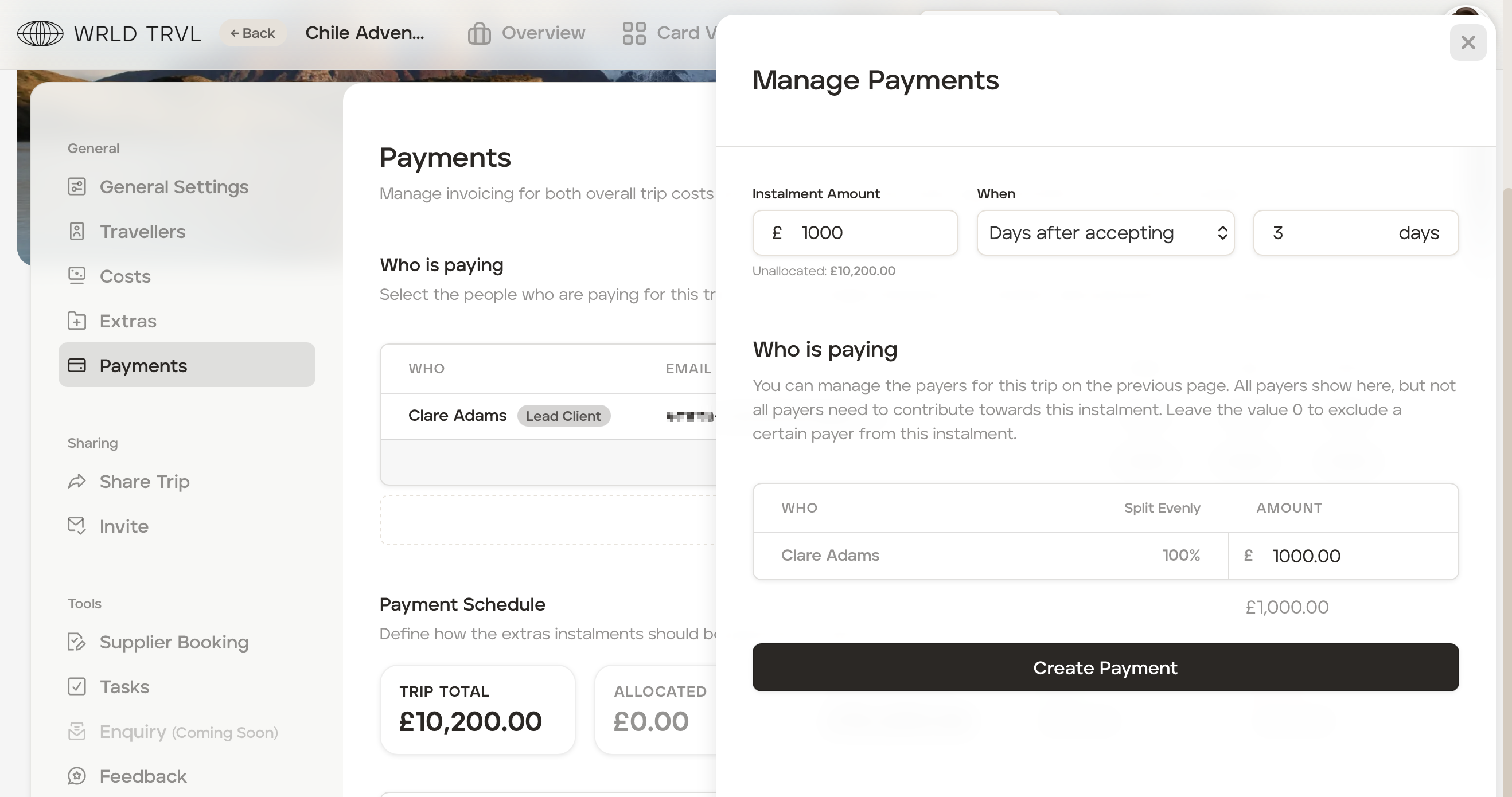Image resolution: width=1512 pixels, height=797 pixels.
Task: Open Supplier Booking via its icon
Action: pyautogui.click(x=77, y=642)
